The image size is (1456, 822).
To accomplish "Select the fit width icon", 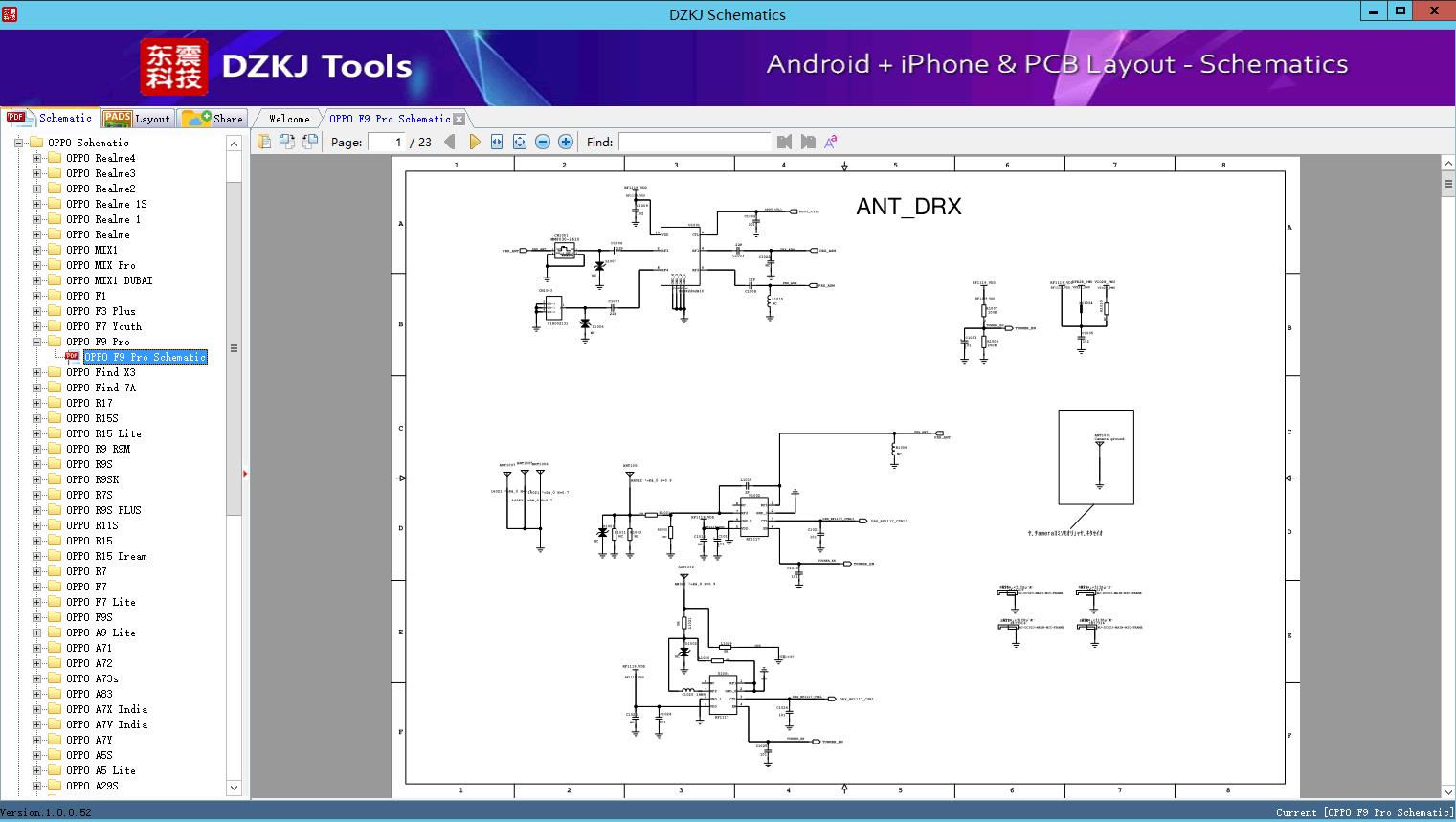I will (497, 142).
